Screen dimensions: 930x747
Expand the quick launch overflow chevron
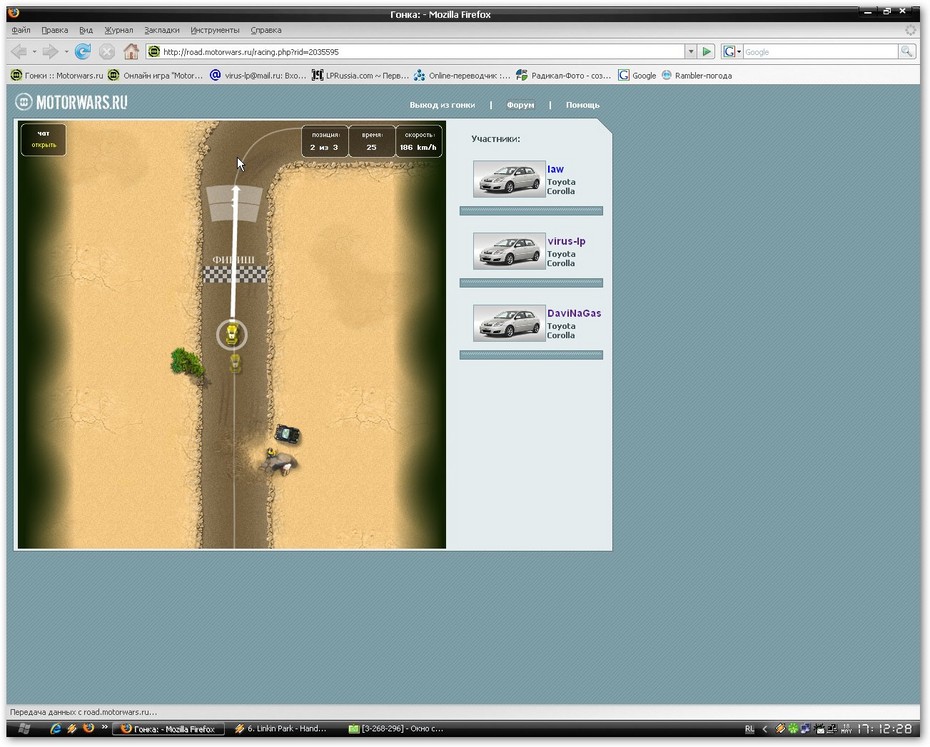pyautogui.click(x=104, y=727)
